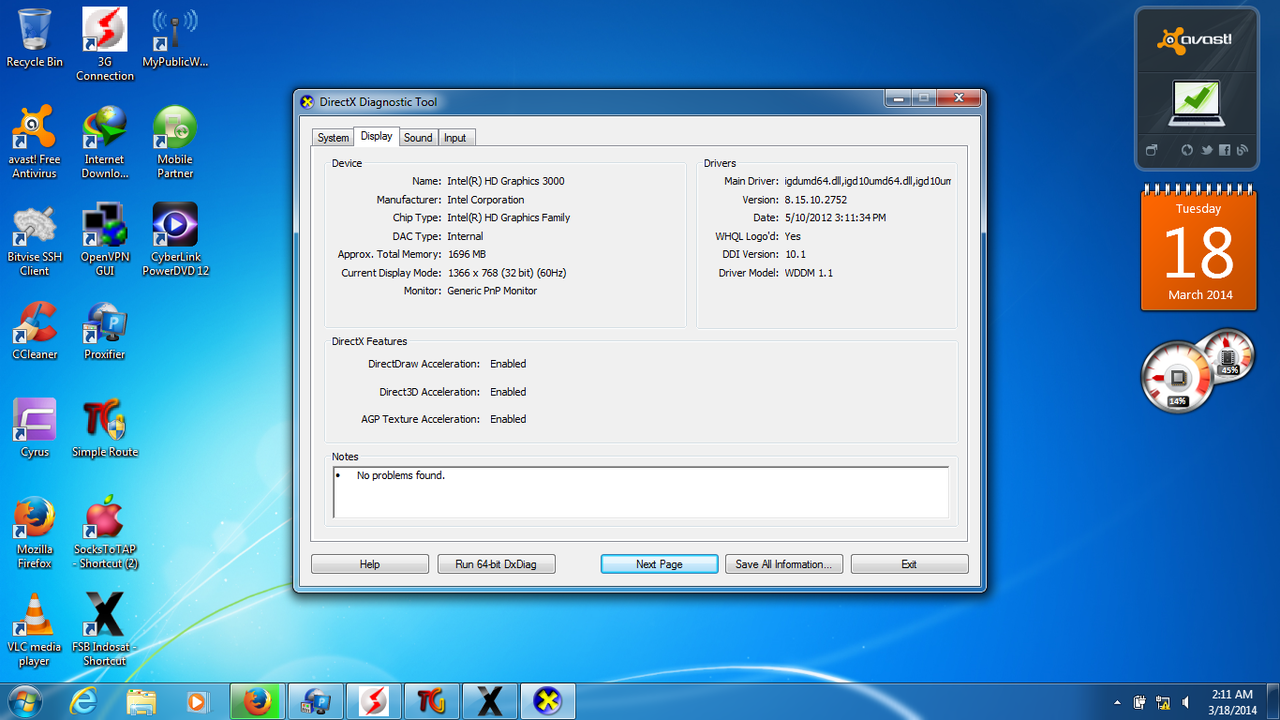Image resolution: width=1280 pixels, height=720 pixels.
Task: Click the avast gadget blog feed icon
Action: [x=1242, y=150]
